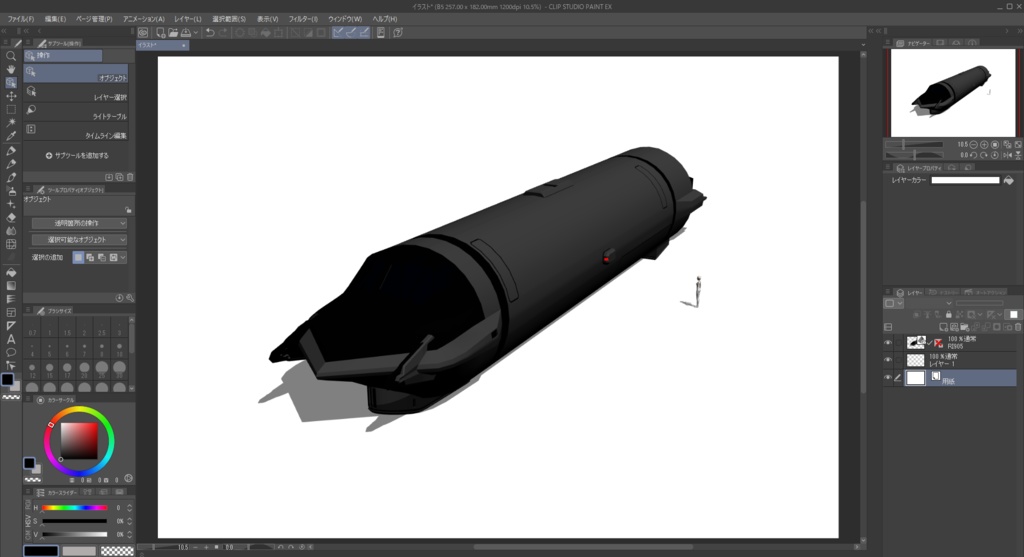Hide レイヤー 1 layer via eye icon
Viewport: 1024px width, 557px height.
[888, 360]
